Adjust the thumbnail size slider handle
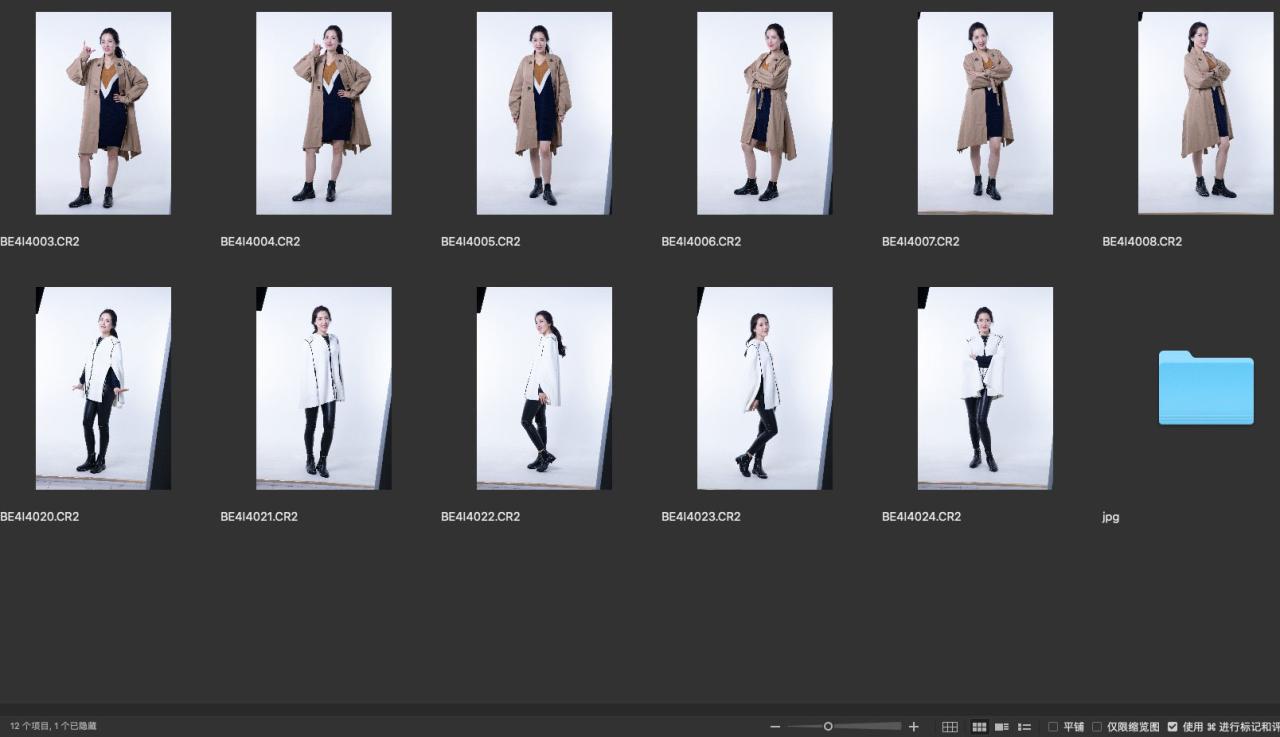Screen dimensions: 1280x737 click(x=828, y=727)
